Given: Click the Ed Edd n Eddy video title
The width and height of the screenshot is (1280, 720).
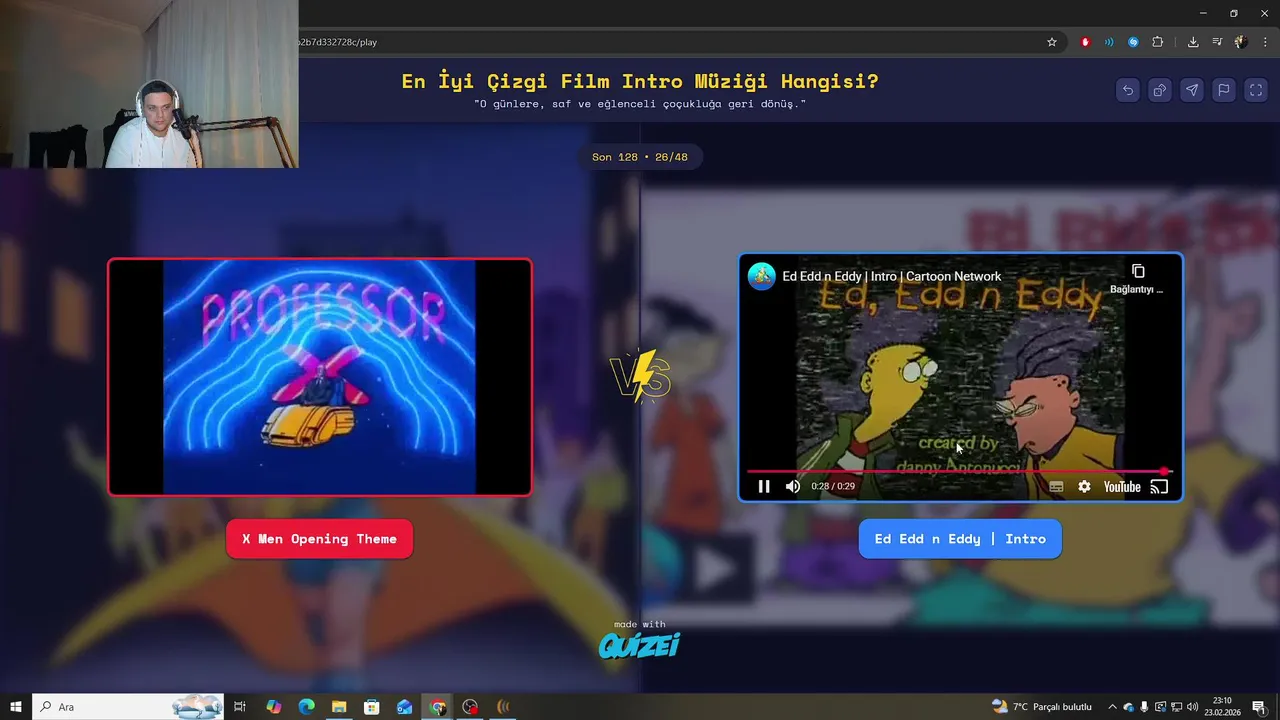Looking at the screenshot, I should tap(891, 276).
